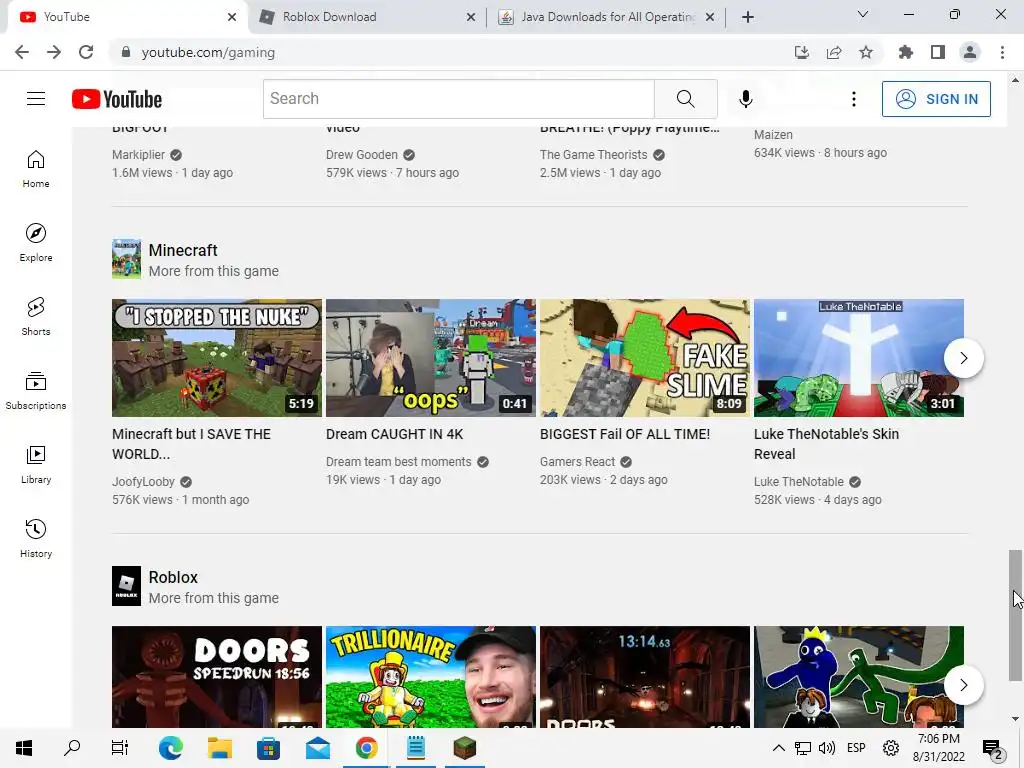This screenshot has height=768, width=1024.
Task: Bookmark this page with star icon
Action: pyautogui.click(x=866, y=52)
